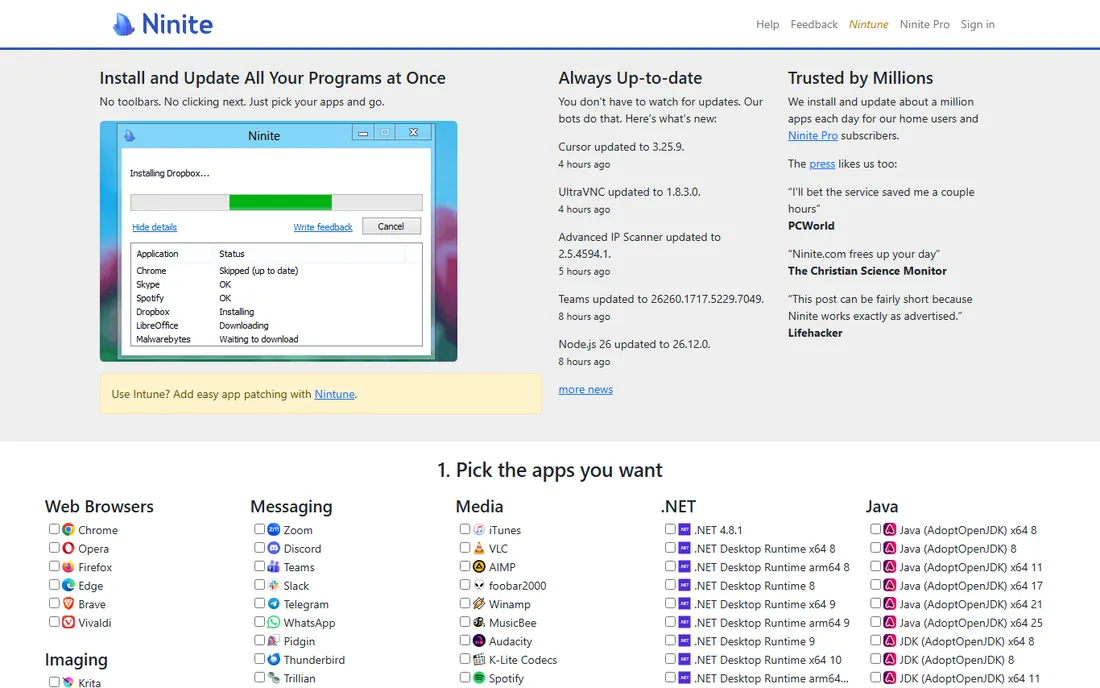Click the 'Lifehacker' quote attribution
Image resolution: width=1100 pixels, height=688 pixels.
click(815, 333)
